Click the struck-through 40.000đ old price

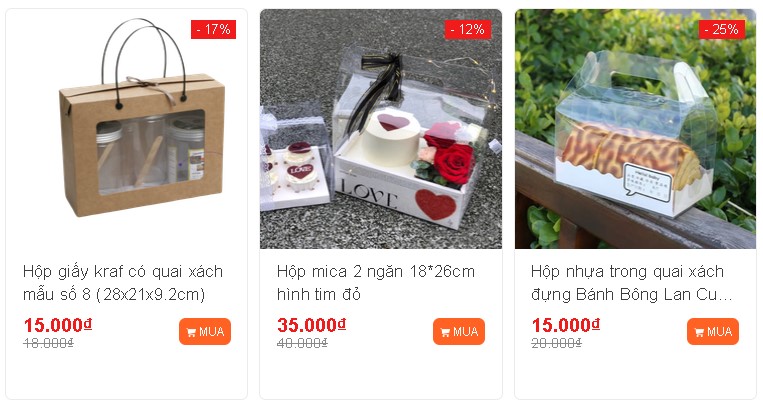click(302, 343)
